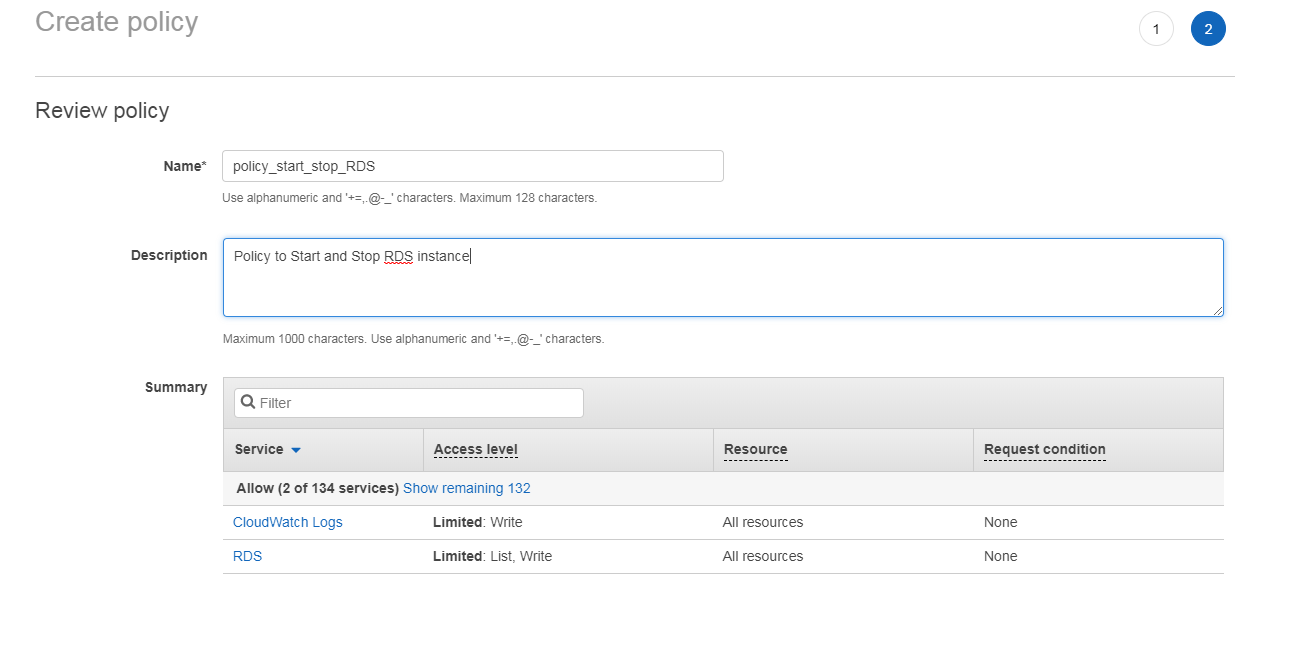Click the sort arrow beside Service
The width and height of the screenshot is (1303, 659).
pos(296,450)
